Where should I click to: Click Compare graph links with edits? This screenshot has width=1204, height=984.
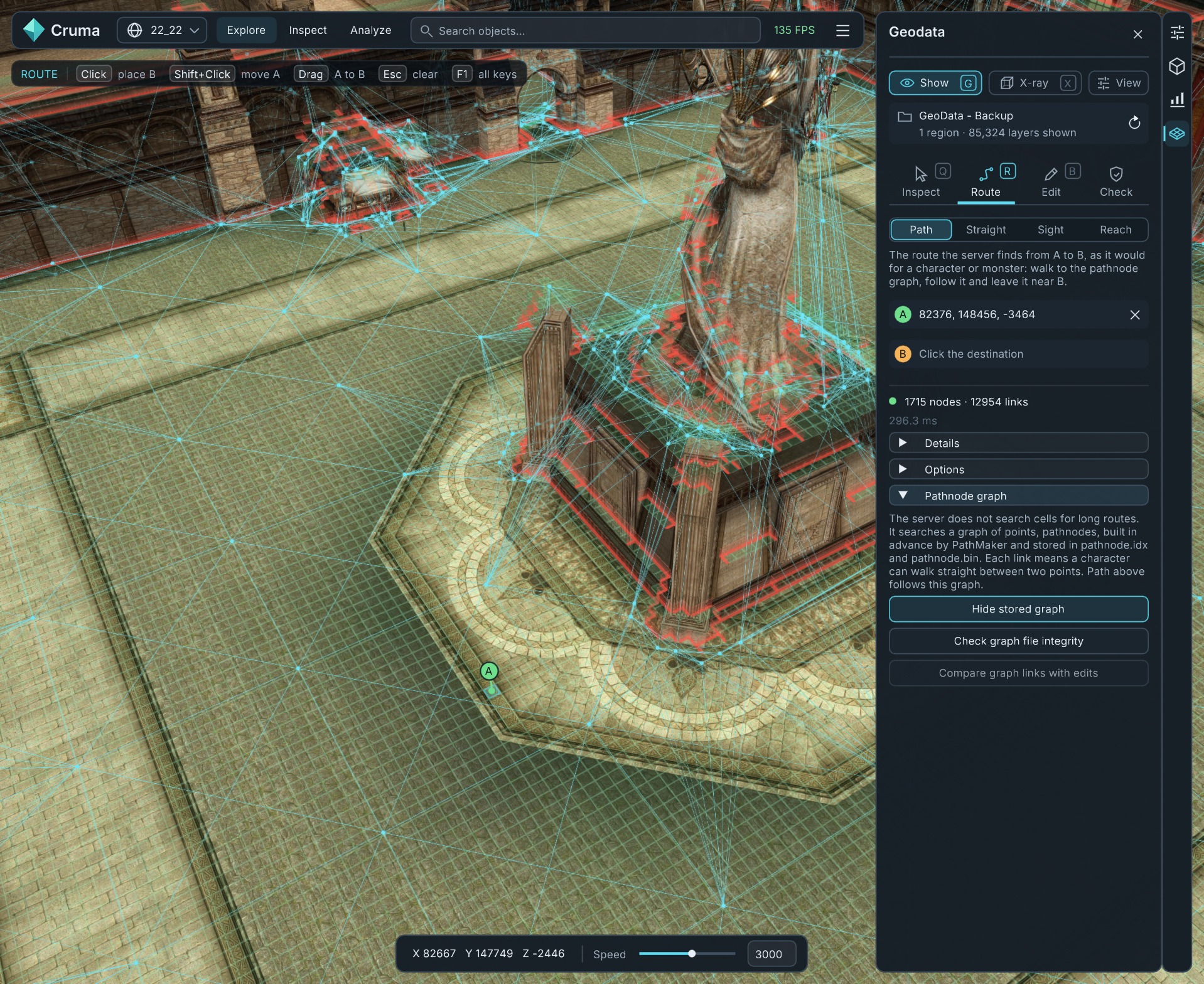(1018, 673)
